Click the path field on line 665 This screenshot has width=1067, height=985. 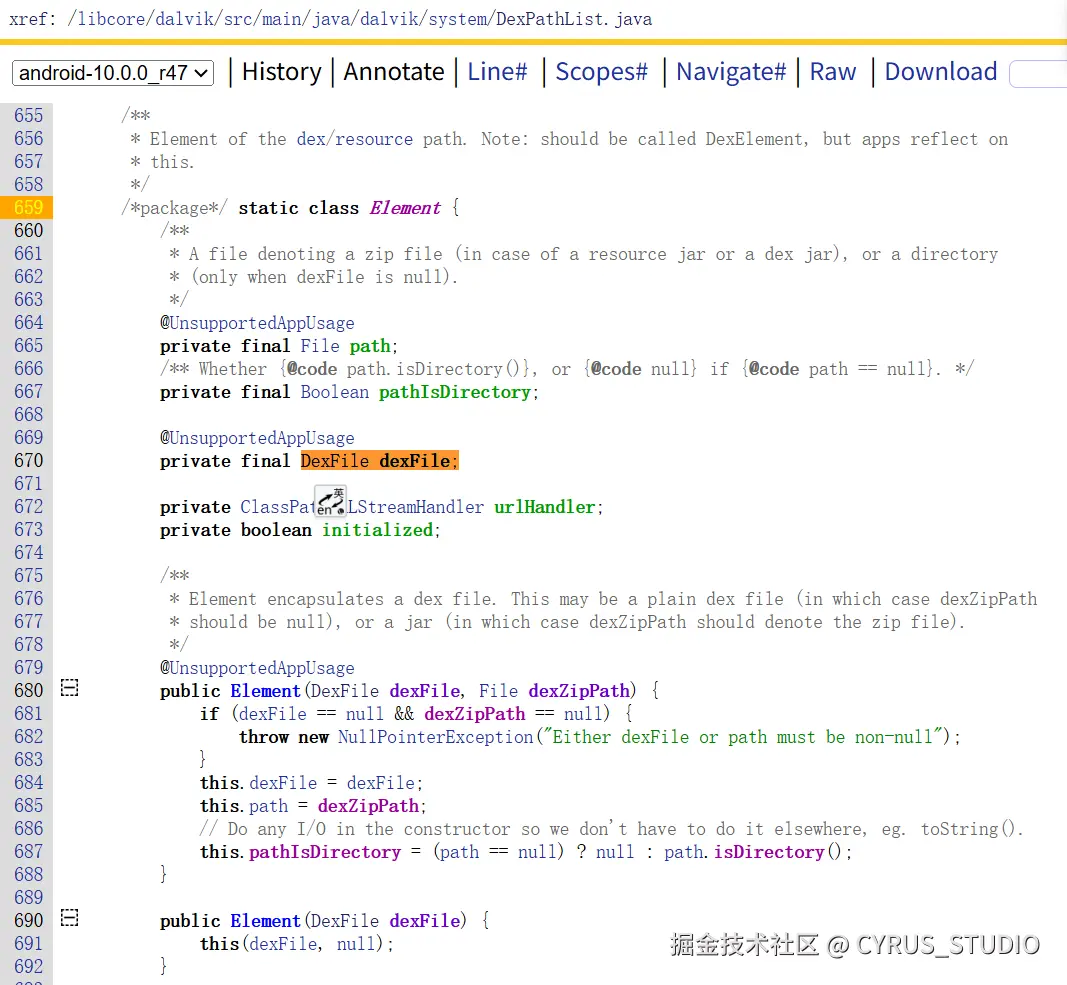[370, 346]
